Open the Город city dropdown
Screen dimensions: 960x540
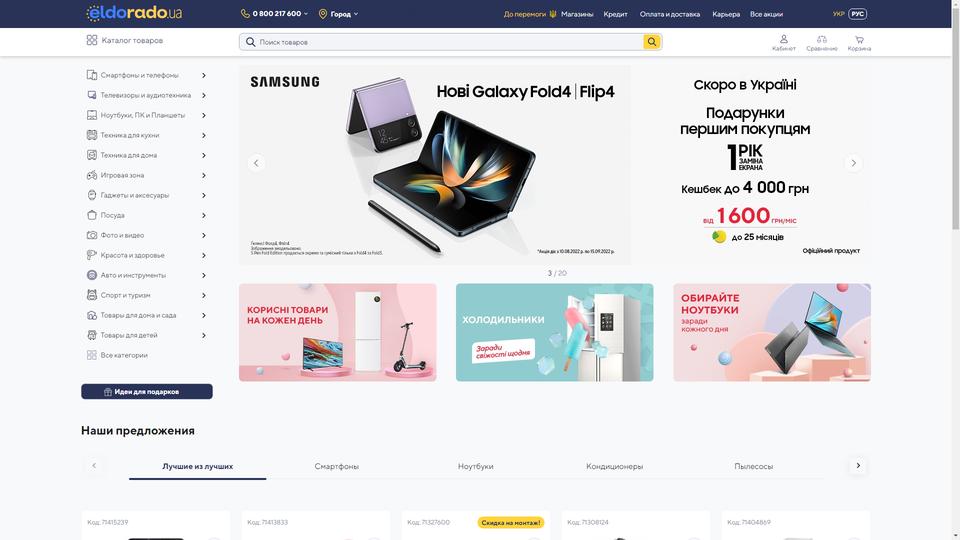339,13
